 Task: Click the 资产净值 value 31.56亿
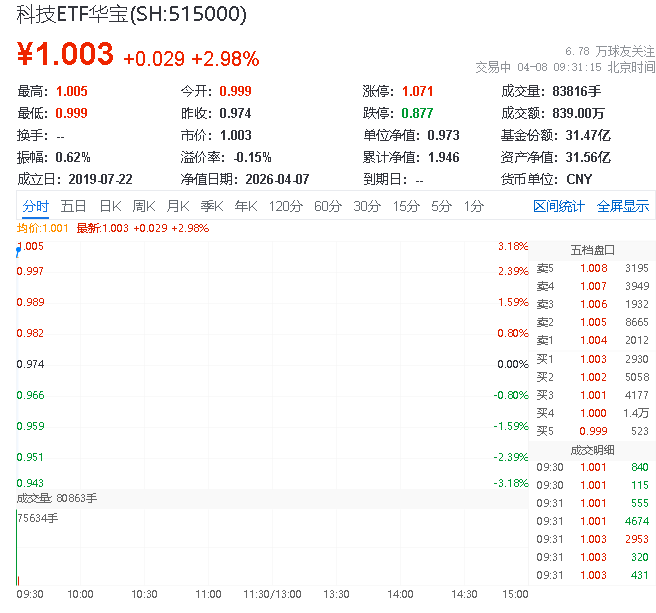click(x=588, y=157)
